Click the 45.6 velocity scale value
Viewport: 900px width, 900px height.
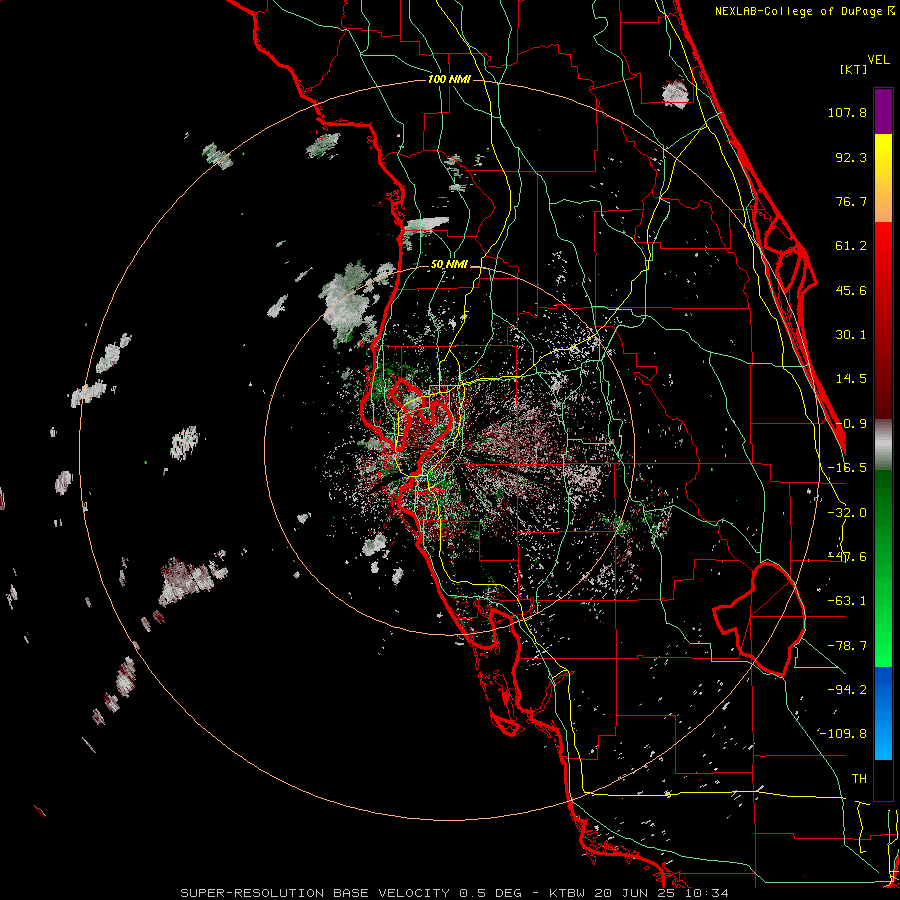[x=851, y=290]
